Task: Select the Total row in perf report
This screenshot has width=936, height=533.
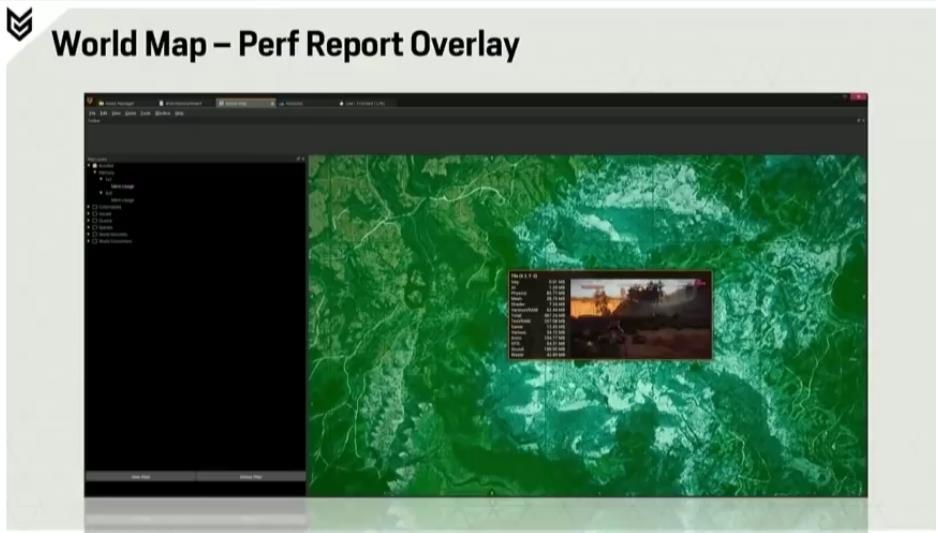Action: (x=538, y=315)
